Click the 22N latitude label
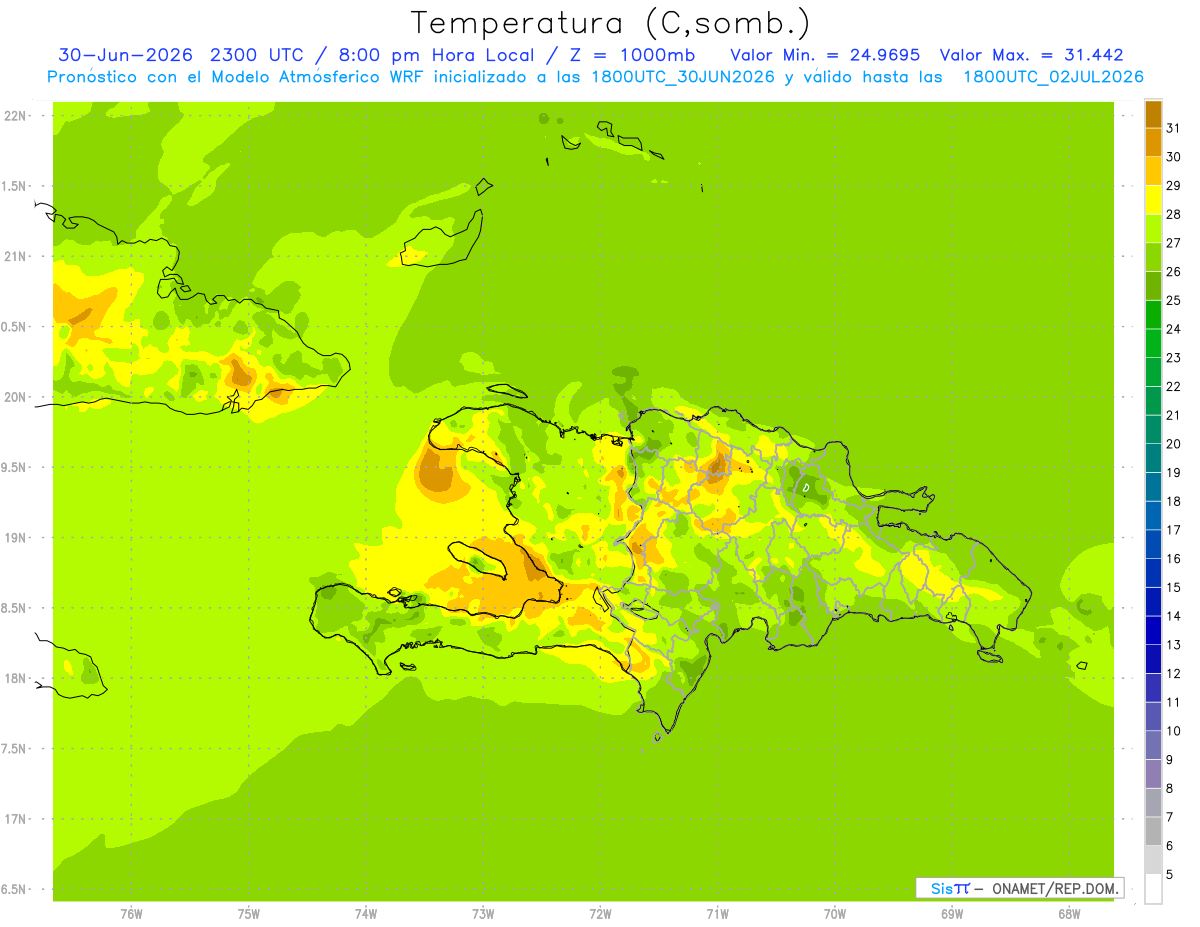 [15, 116]
